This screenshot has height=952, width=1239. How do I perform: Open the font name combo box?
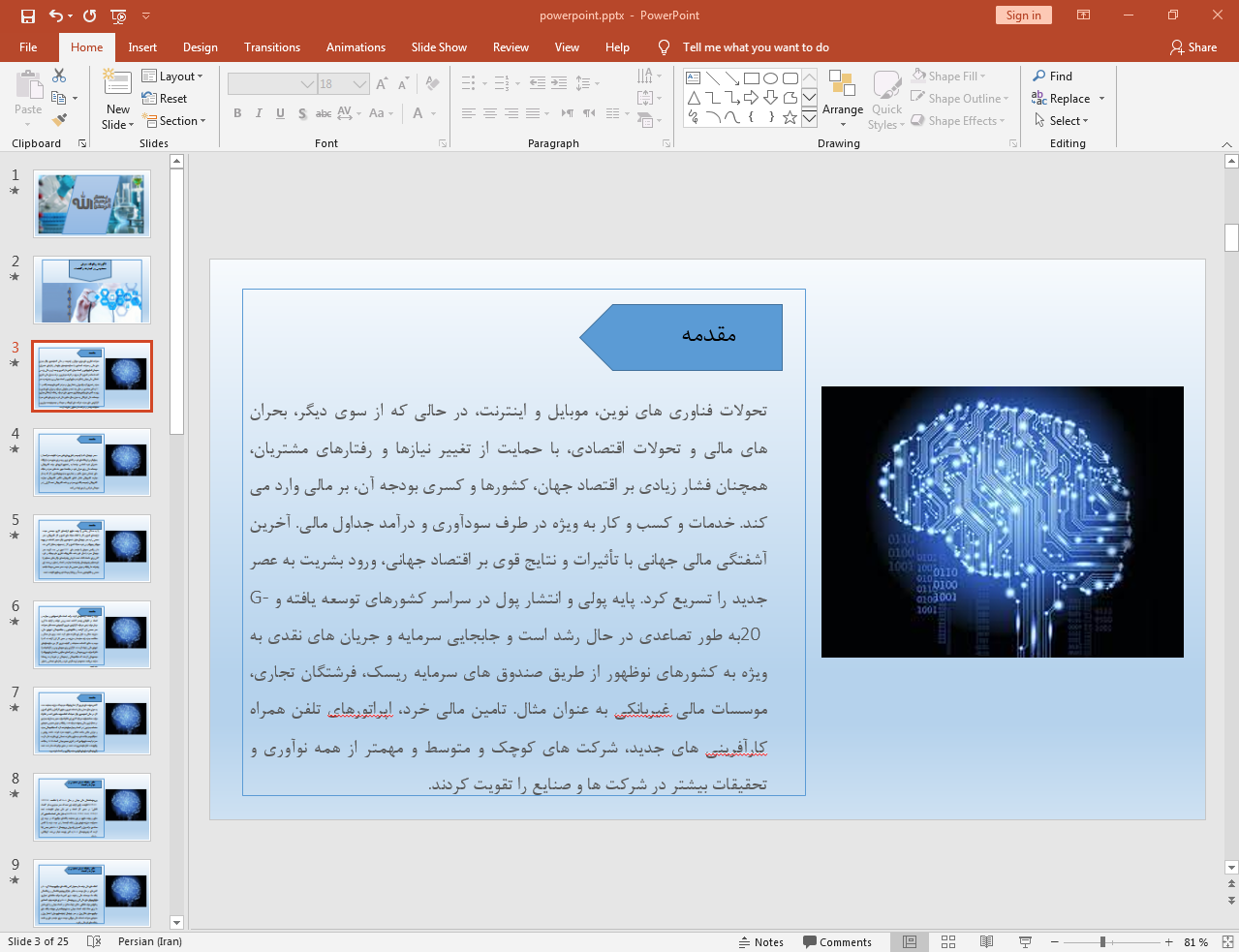(272, 84)
